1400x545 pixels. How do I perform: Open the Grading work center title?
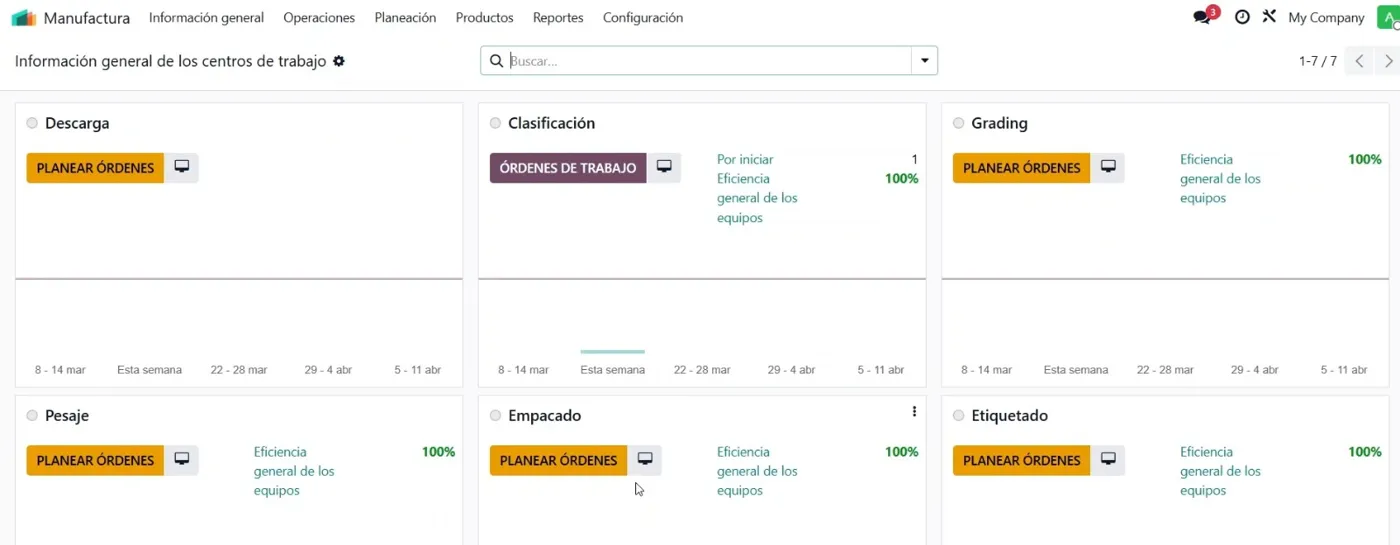click(x=999, y=123)
